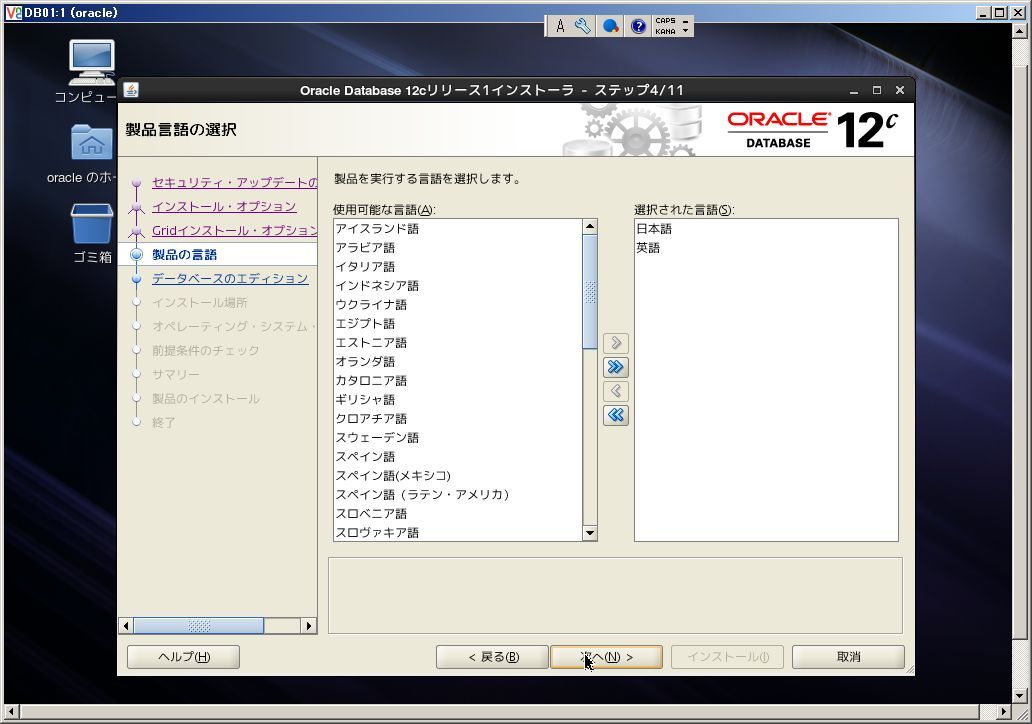Click the 次へ(N) next button
This screenshot has height=724, width=1032.
click(606, 657)
